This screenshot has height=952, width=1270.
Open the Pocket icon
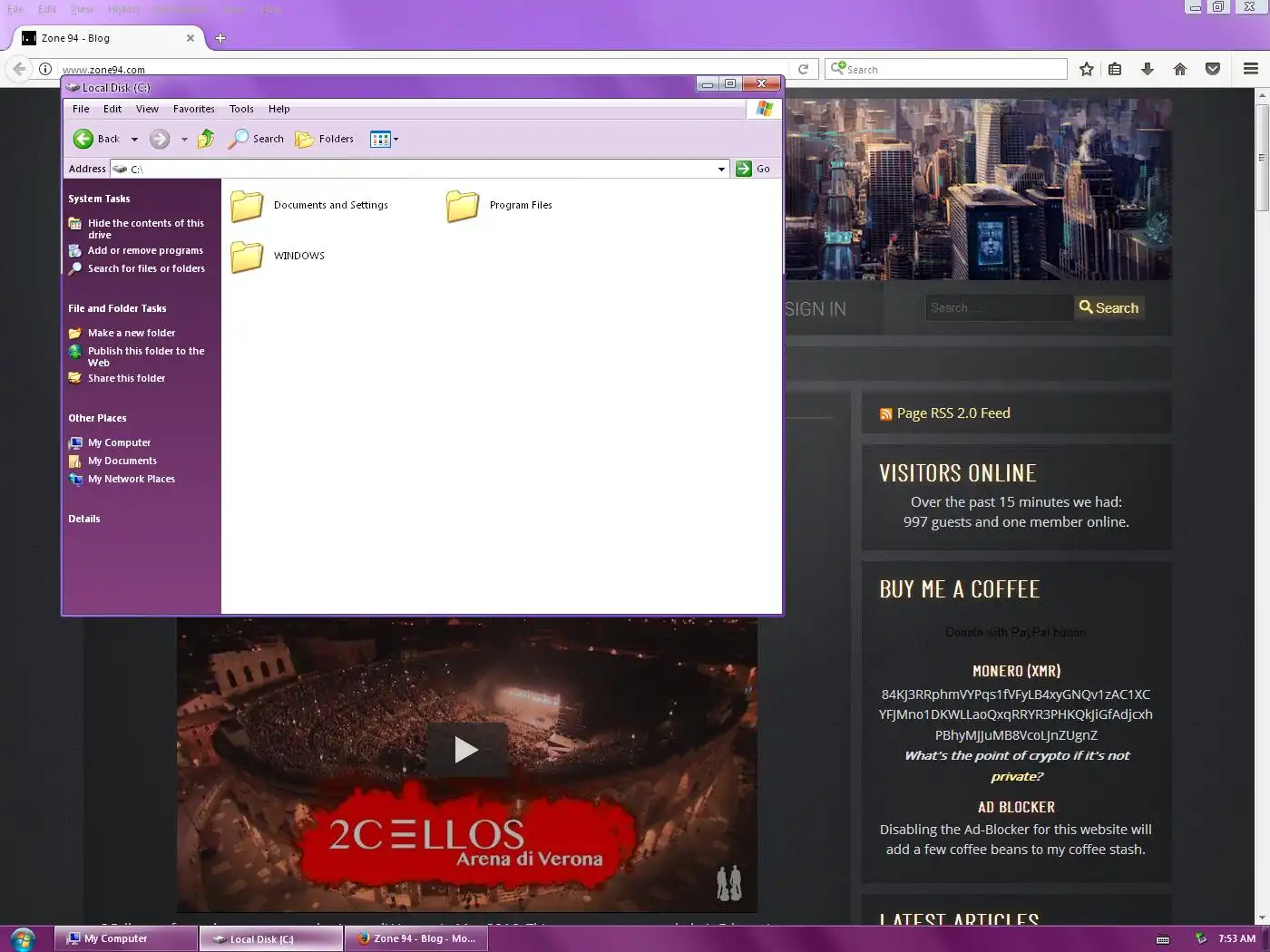coord(1213,69)
